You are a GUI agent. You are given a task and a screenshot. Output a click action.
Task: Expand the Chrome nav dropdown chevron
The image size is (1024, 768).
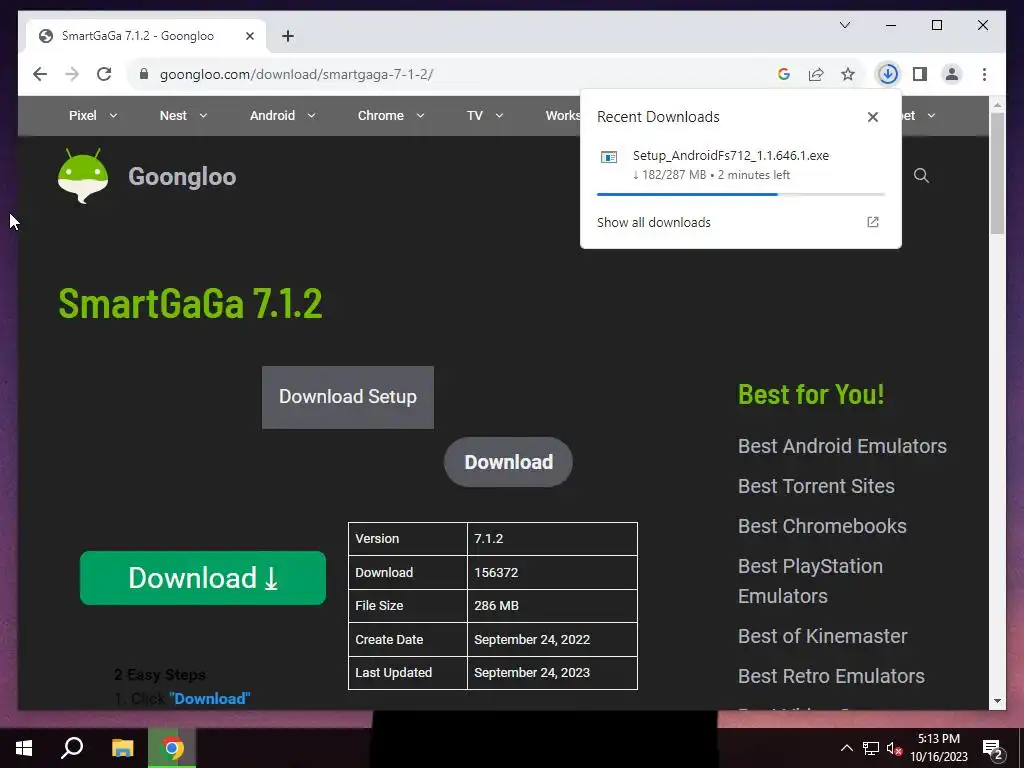point(420,116)
